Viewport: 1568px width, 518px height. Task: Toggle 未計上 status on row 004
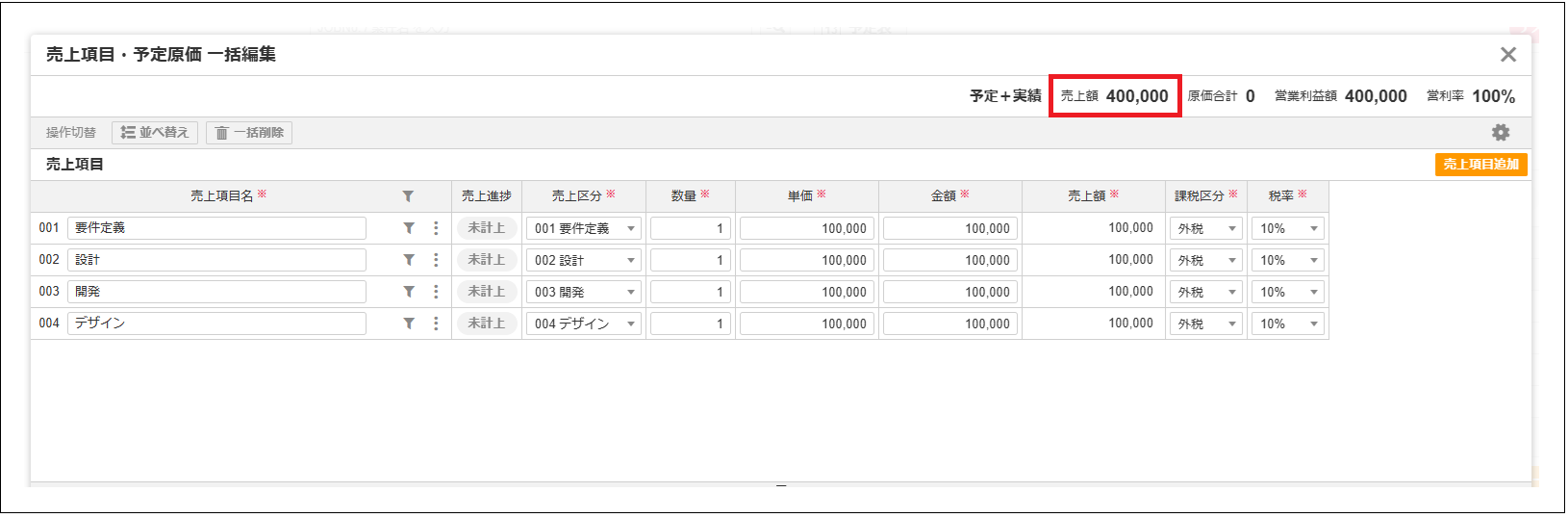coord(487,324)
